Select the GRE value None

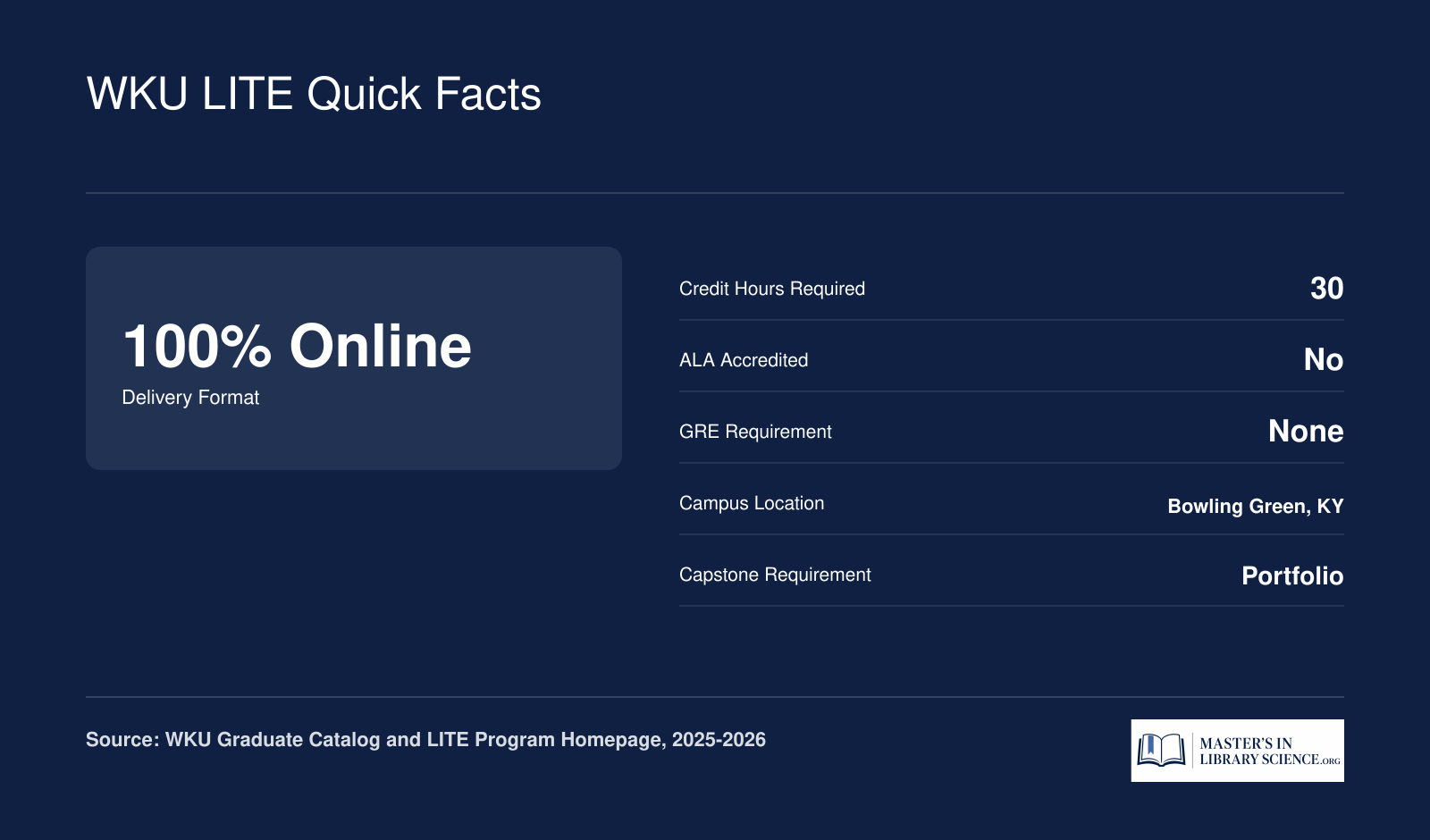pyautogui.click(x=1306, y=431)
